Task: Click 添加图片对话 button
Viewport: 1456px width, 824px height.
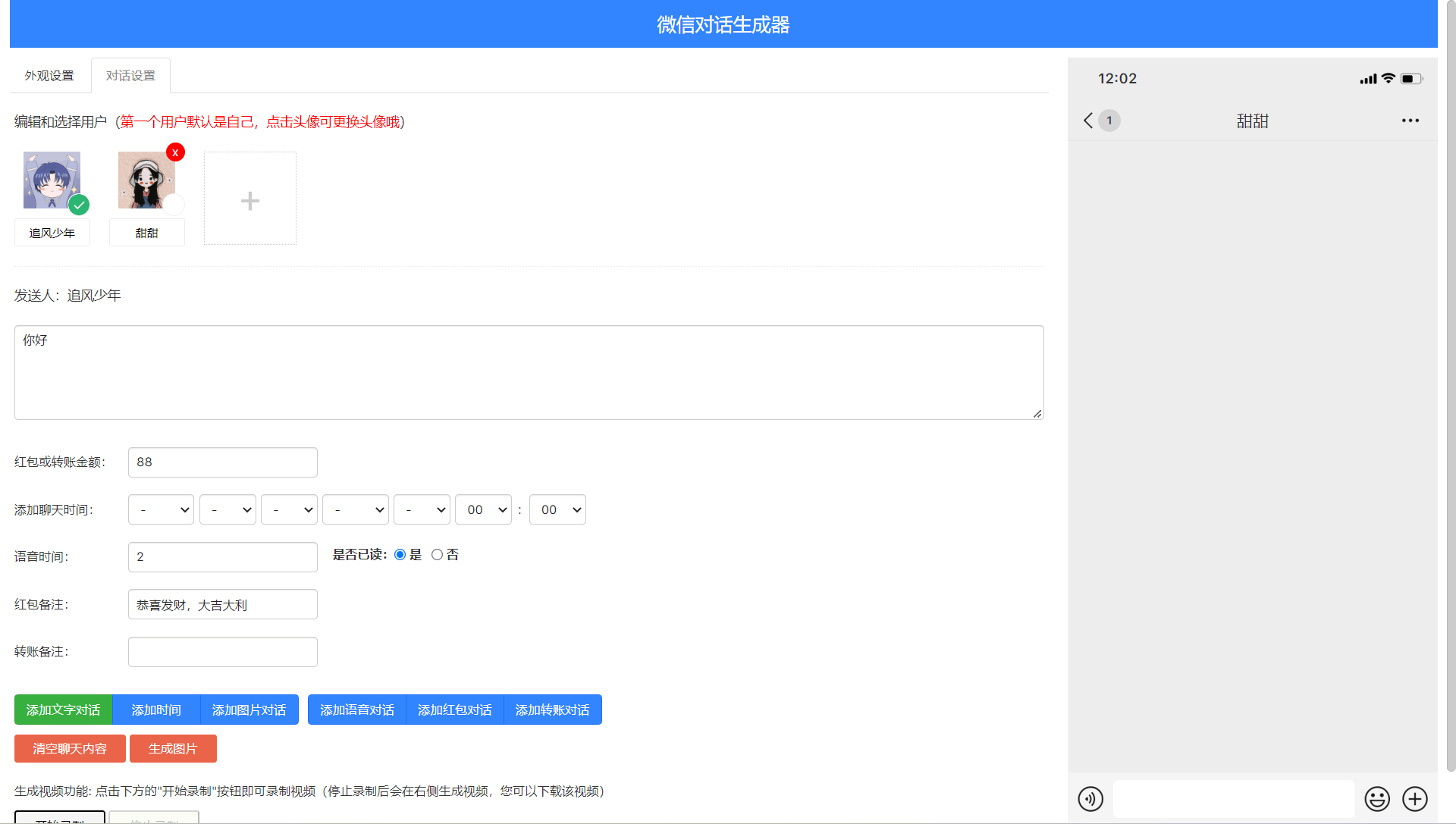Action: pos(249,710)
